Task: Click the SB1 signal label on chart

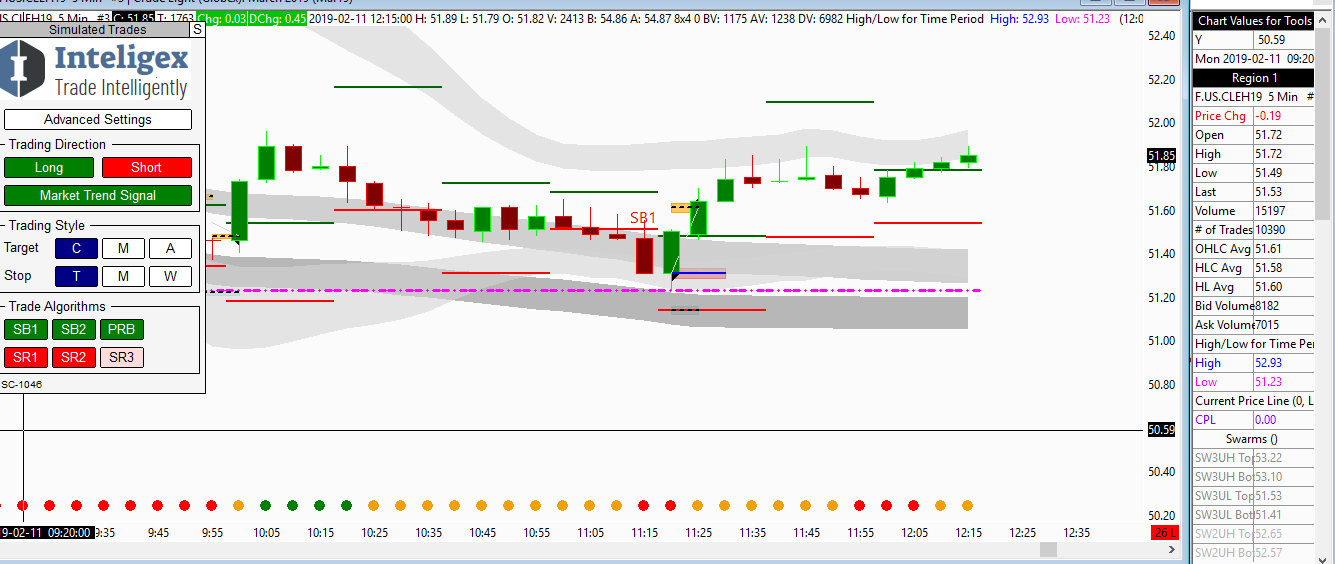Action: coord(642,217)
